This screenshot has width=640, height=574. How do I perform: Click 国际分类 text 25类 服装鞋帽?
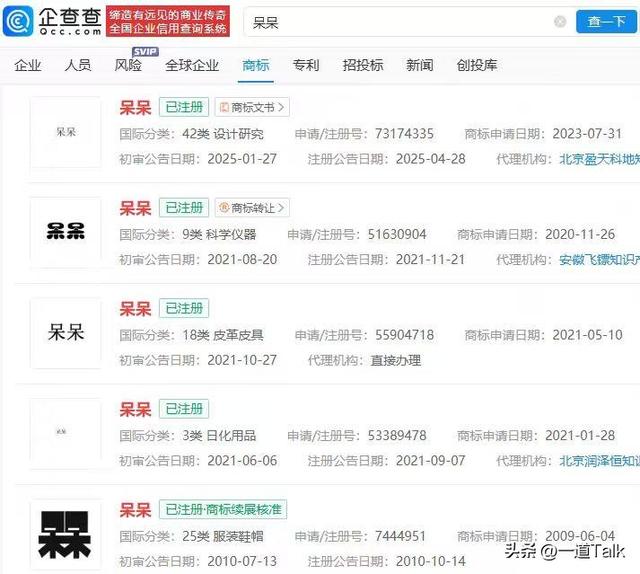click(223, 536)
